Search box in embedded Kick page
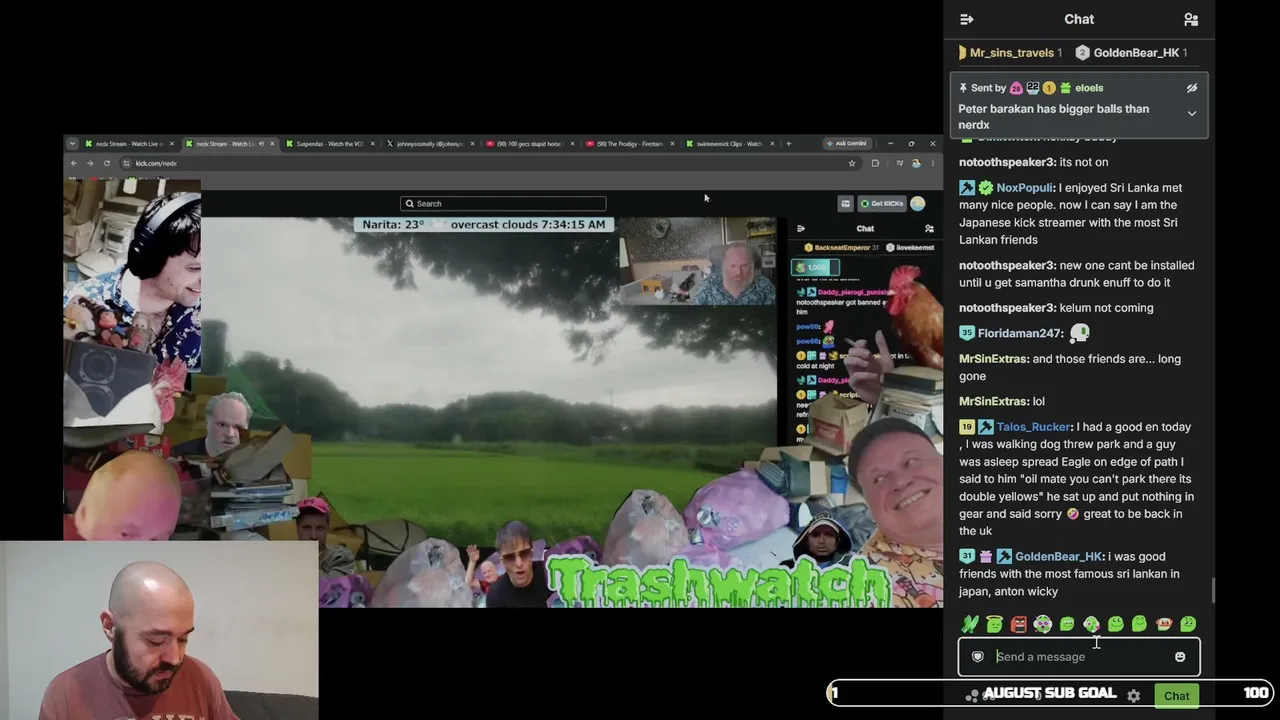1280x720 pixels. coord(503,203)
